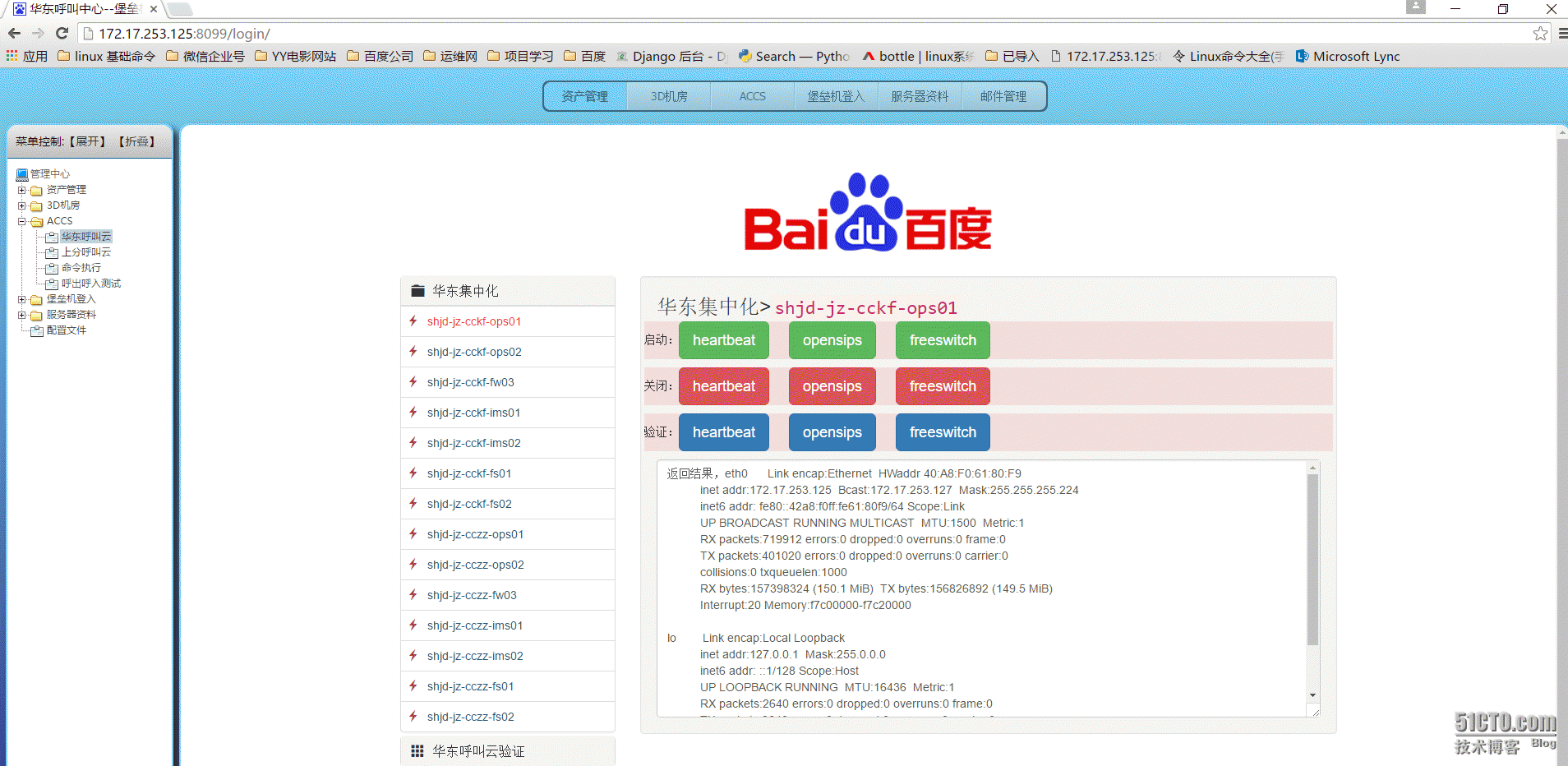1568x766 pixels.
Task: Select the 3D机房 top tab
Action: (x=669, y=96)
